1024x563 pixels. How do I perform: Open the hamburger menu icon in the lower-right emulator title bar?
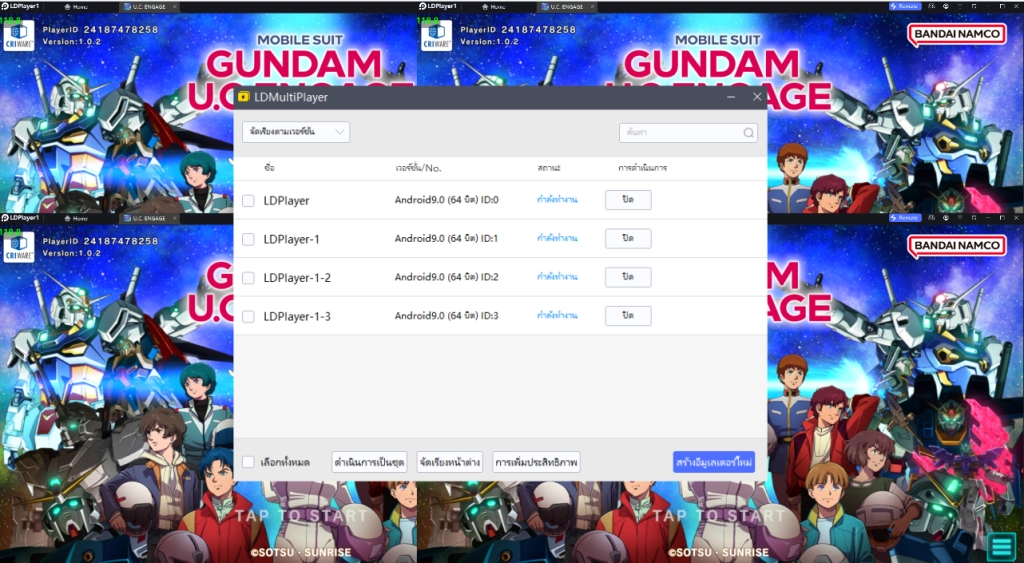[959, 217]
